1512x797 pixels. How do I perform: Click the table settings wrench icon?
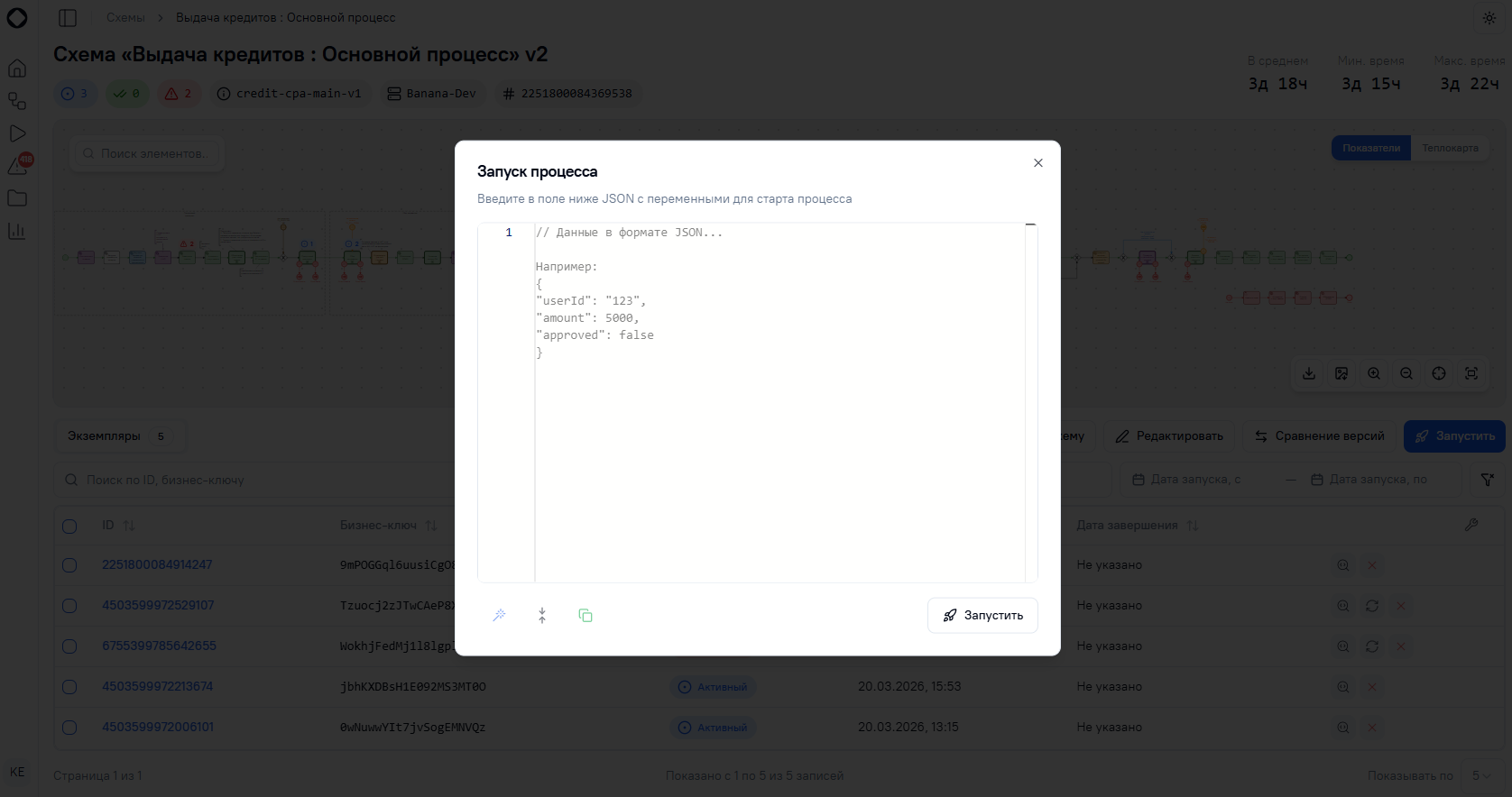1471,525
